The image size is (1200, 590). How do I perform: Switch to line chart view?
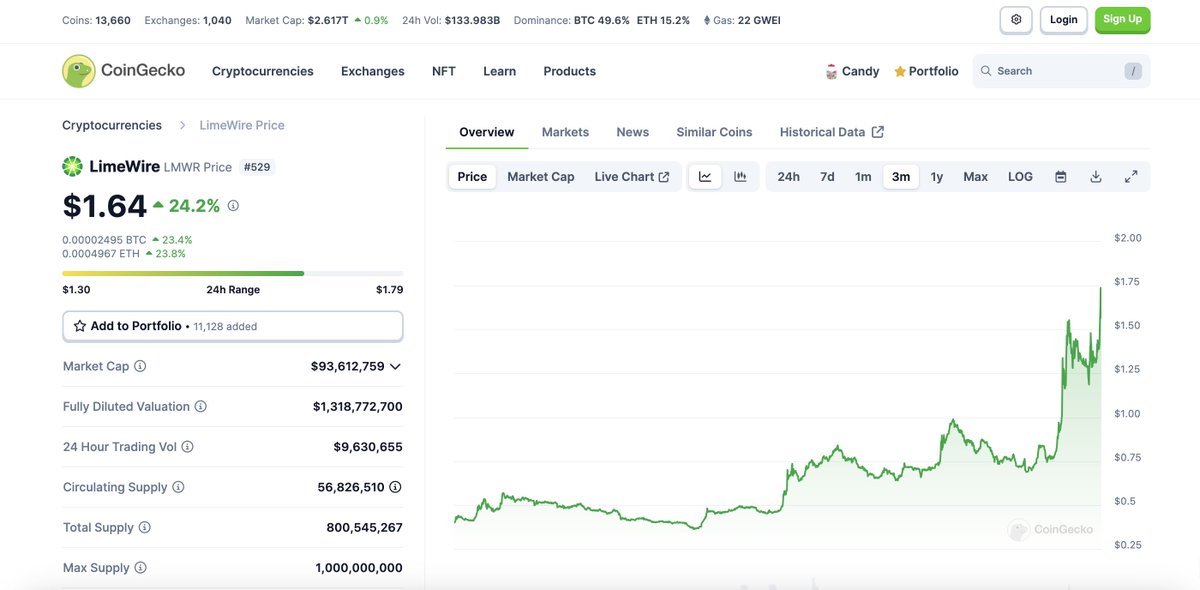click(x=705, y=177)
